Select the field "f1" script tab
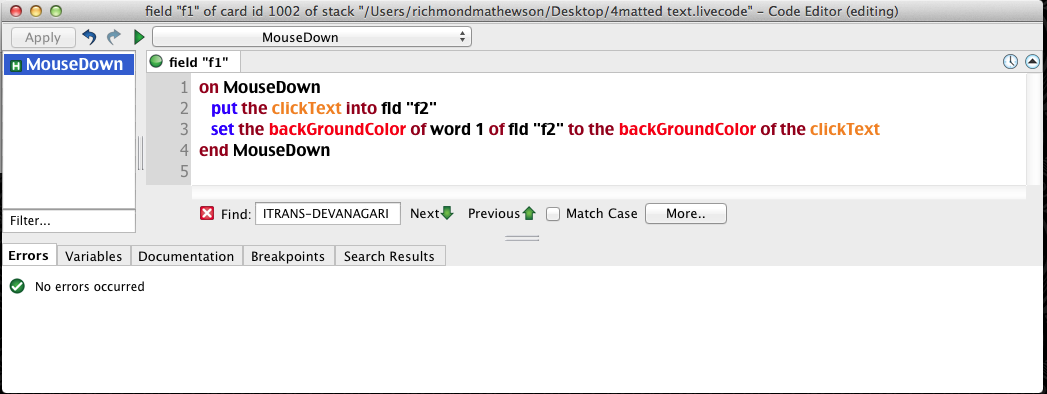 pos(194,63)
